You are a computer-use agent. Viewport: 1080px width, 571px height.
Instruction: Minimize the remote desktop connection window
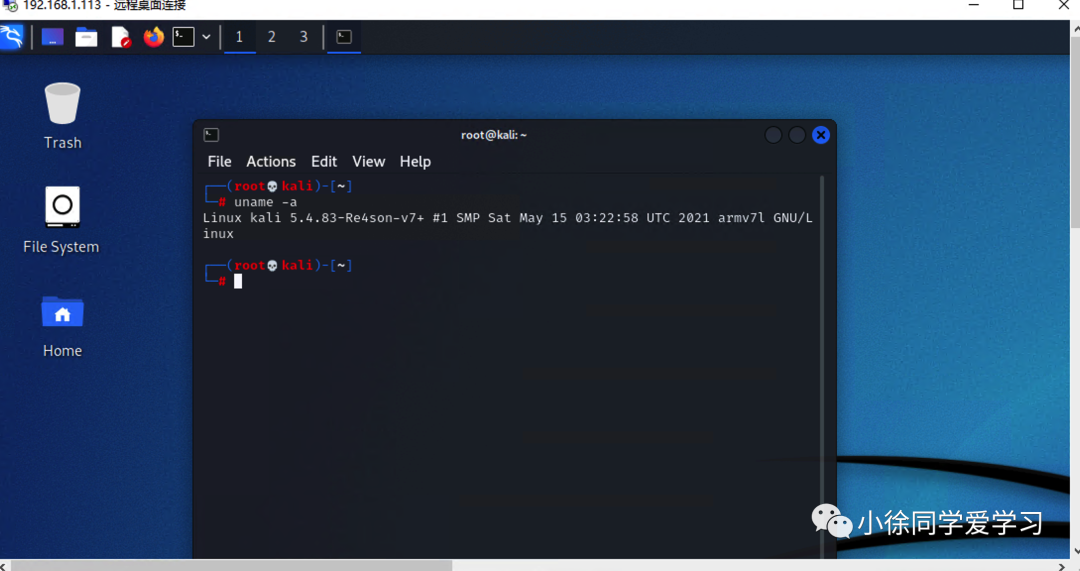click(973, 6)
